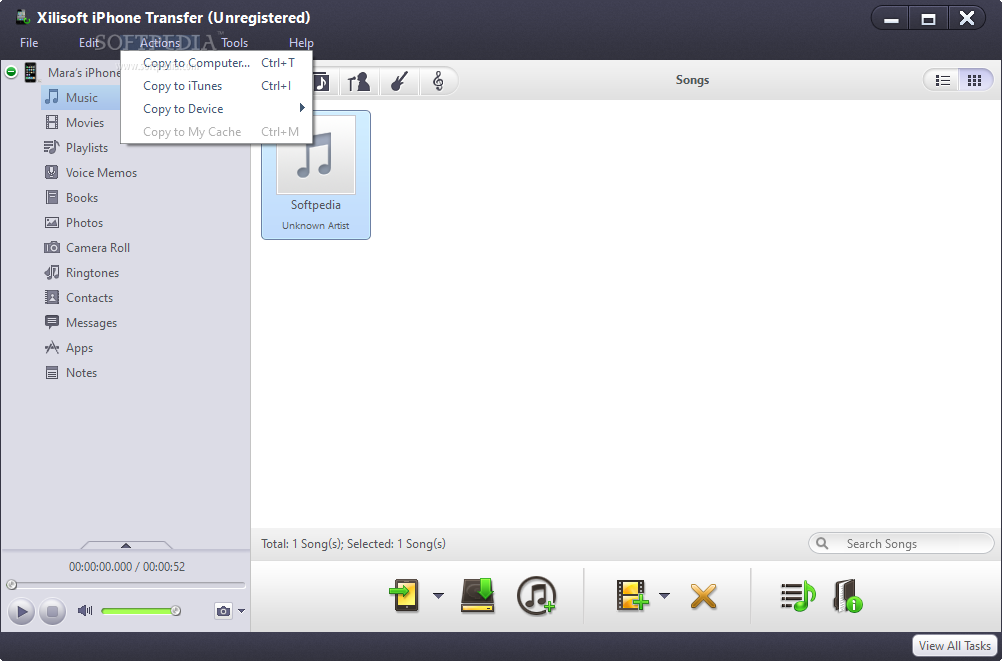Switch to list view

coord(943,81)
